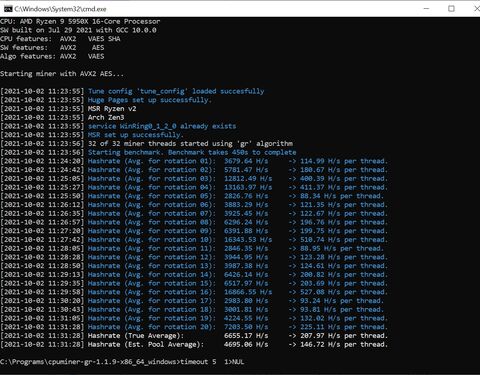Click 'Starting benchmark. Benchmark takes 450s' line
This screenshot has height=375, width=480.
pos(192,152)
